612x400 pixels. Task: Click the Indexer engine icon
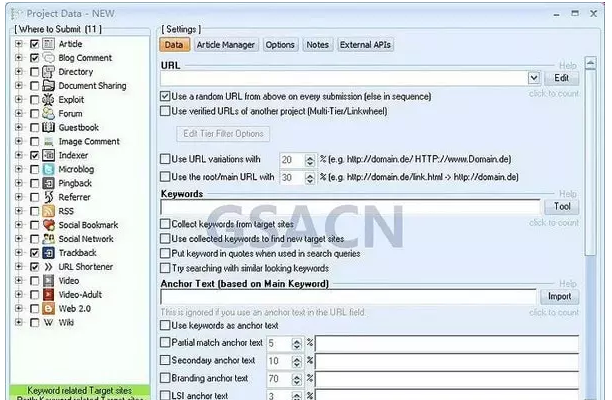(48, 155)
